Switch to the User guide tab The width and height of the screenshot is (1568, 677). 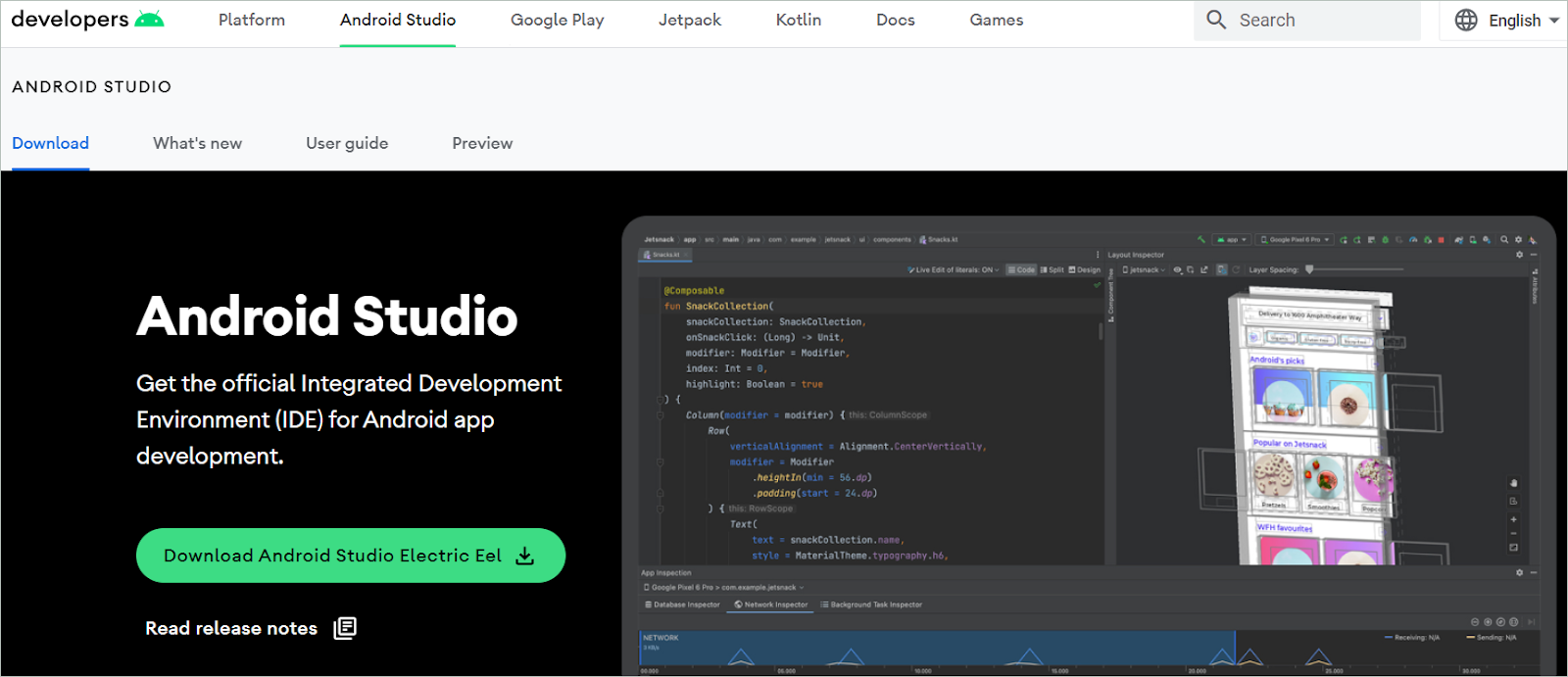pyautogui.click(x=347, y=143)
